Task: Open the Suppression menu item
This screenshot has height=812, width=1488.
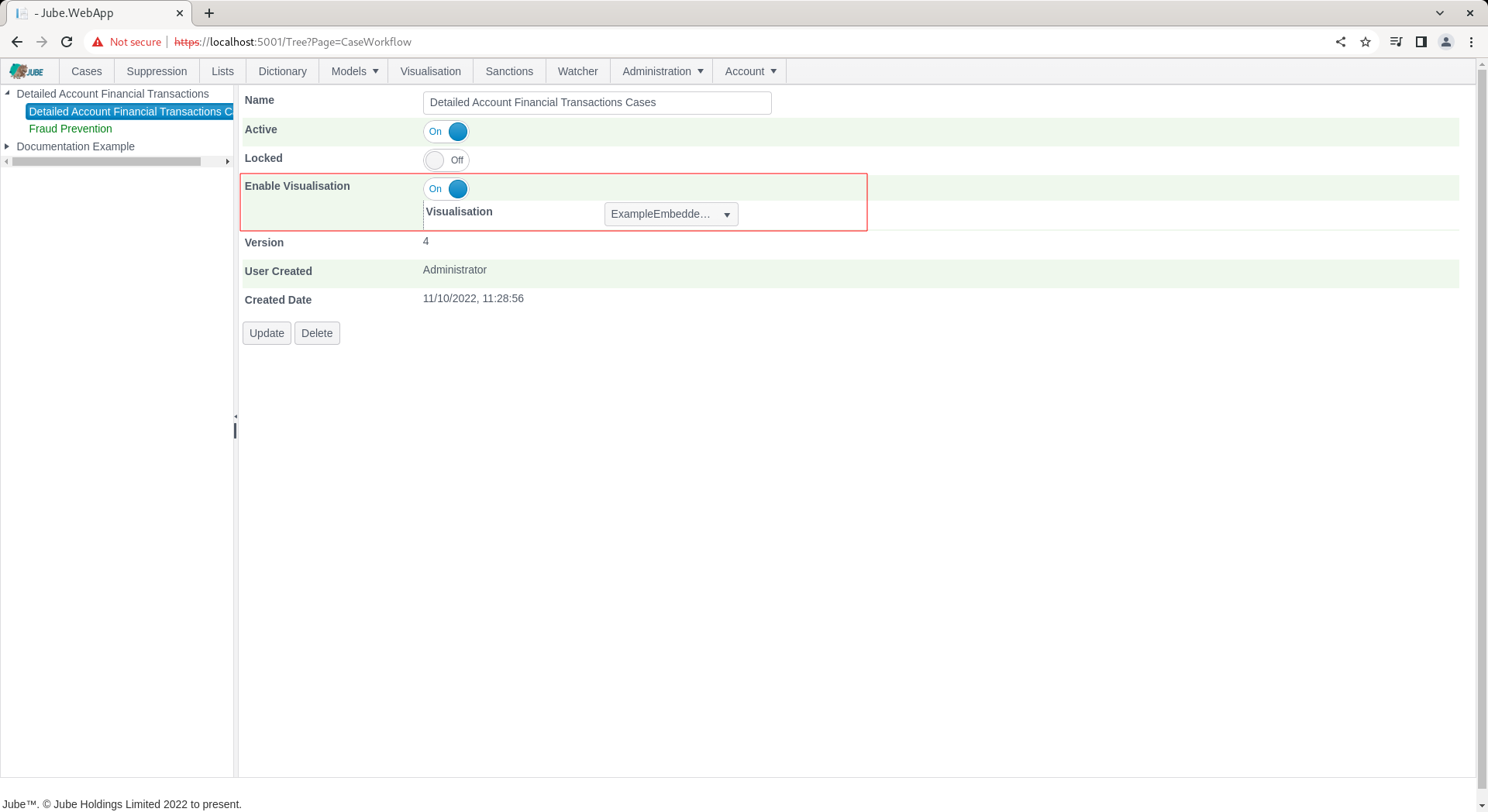Action: 157,71
